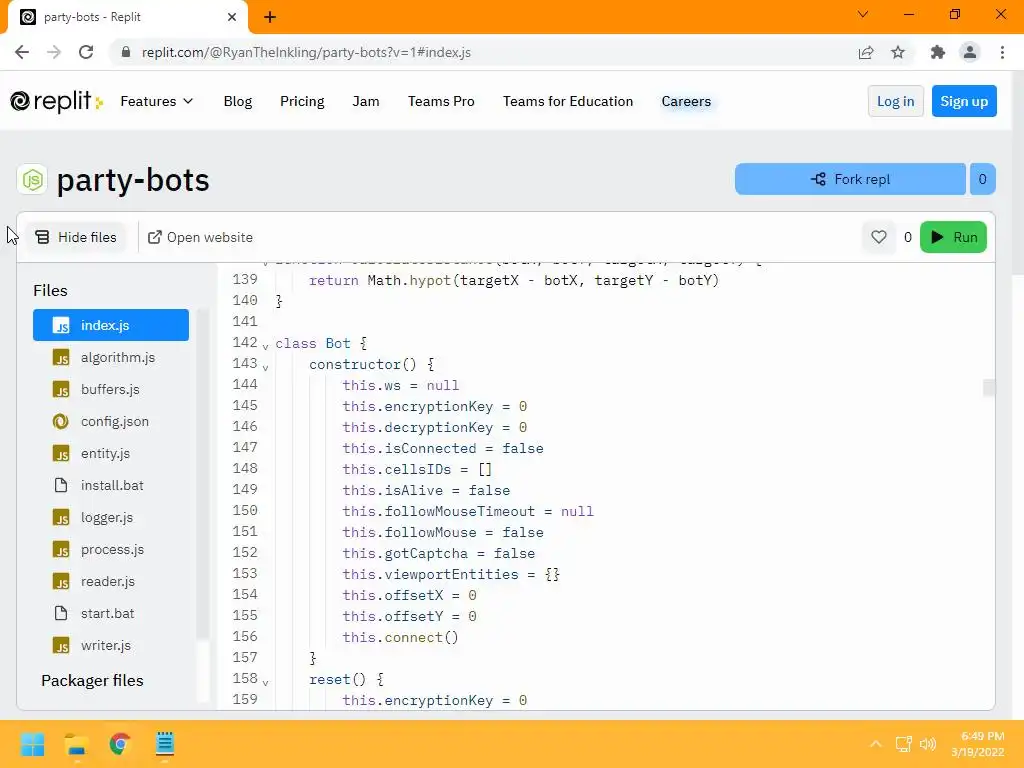
Task: Open writer.js file
Action: click(x=110, y=645)
